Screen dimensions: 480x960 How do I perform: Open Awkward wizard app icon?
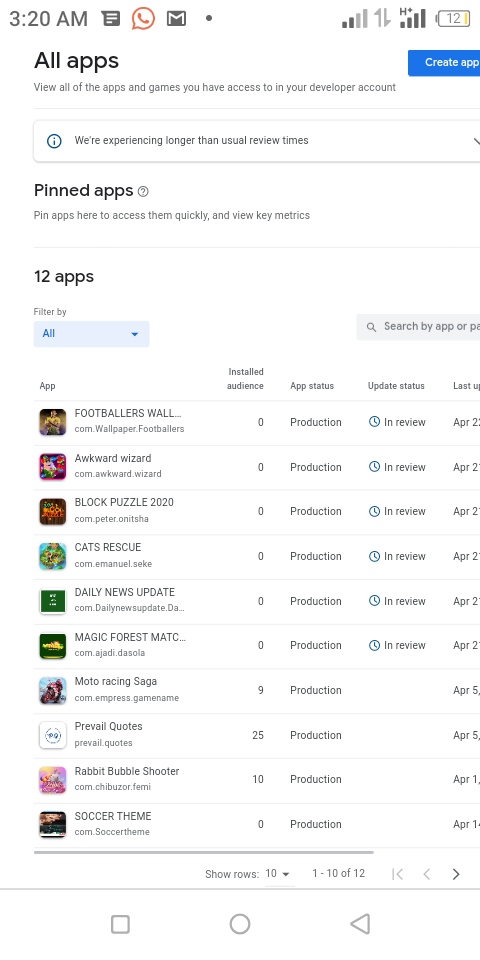[x=53, y=467]
